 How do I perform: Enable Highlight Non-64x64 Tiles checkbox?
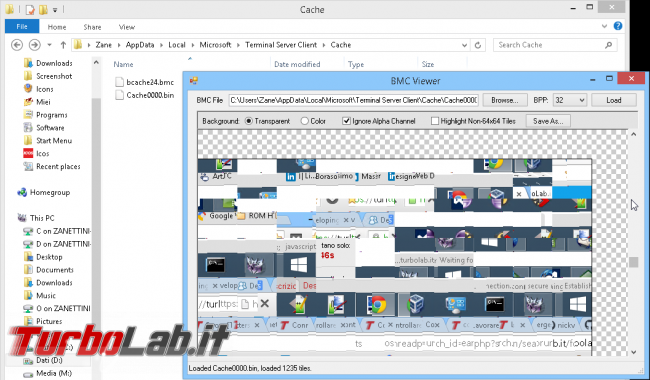point(434,121)
